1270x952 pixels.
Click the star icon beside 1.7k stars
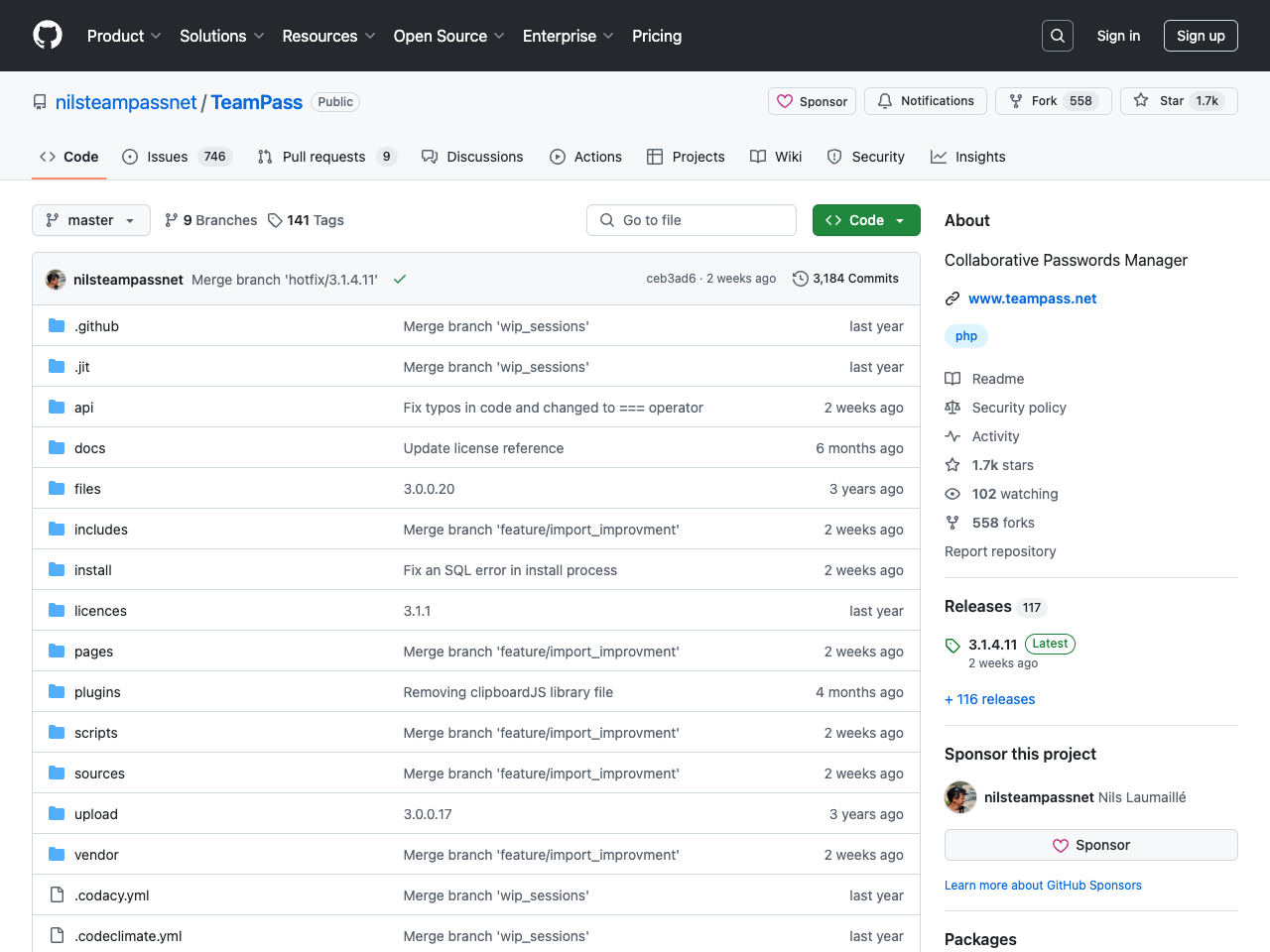(x=952, y=465)
